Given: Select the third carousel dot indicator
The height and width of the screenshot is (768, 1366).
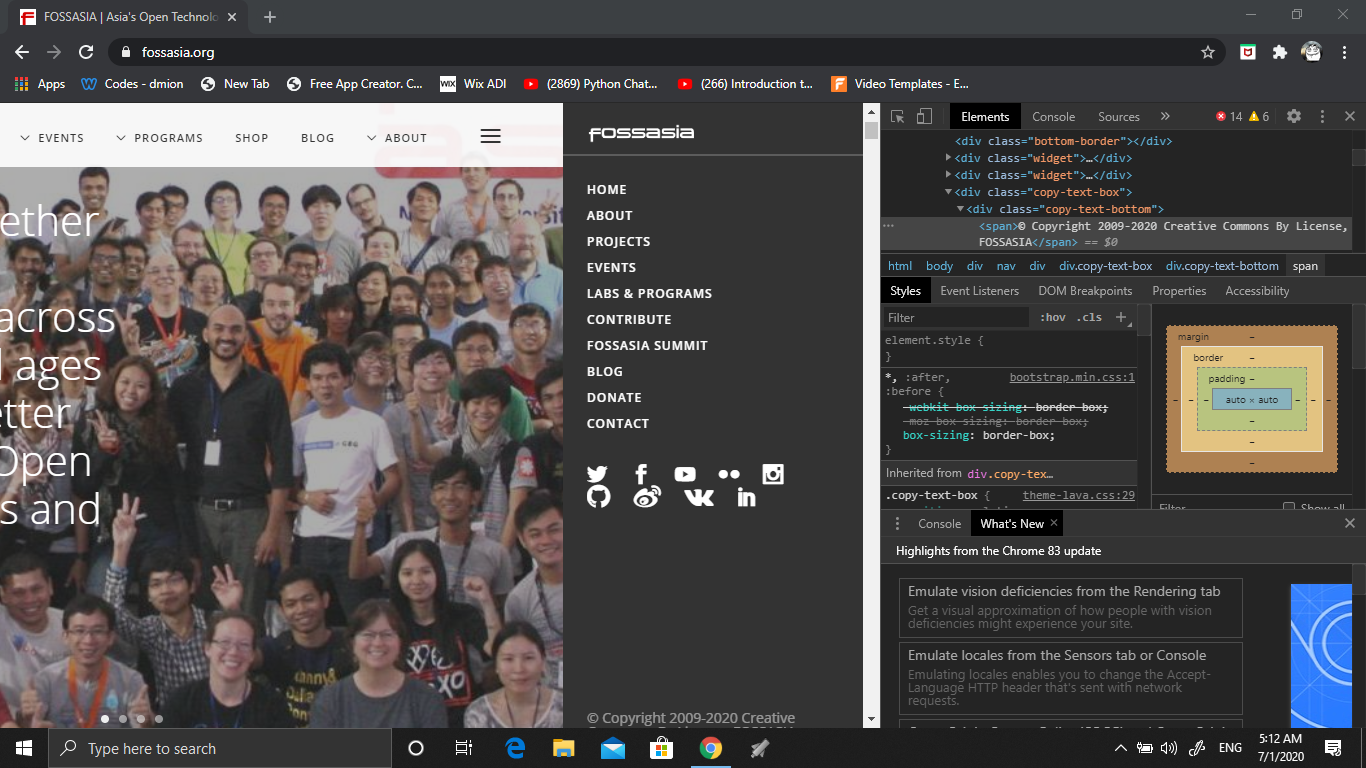Looking at the screenshot, I should coord(140,718).
